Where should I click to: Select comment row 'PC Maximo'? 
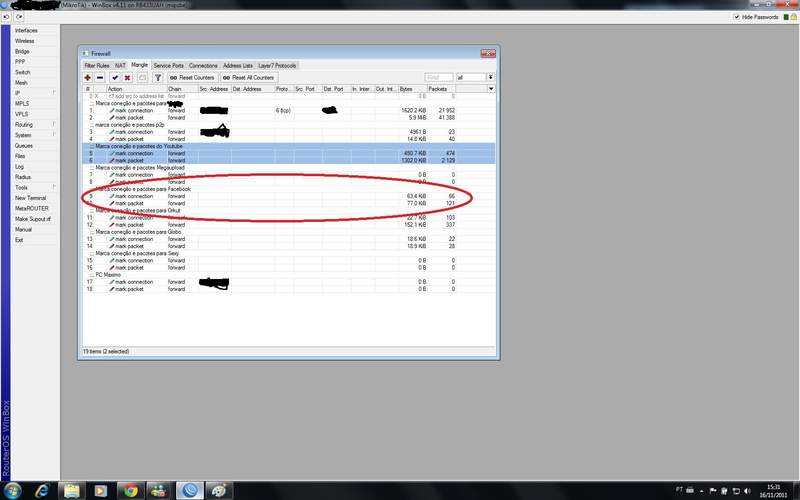[x=289, y=274]
